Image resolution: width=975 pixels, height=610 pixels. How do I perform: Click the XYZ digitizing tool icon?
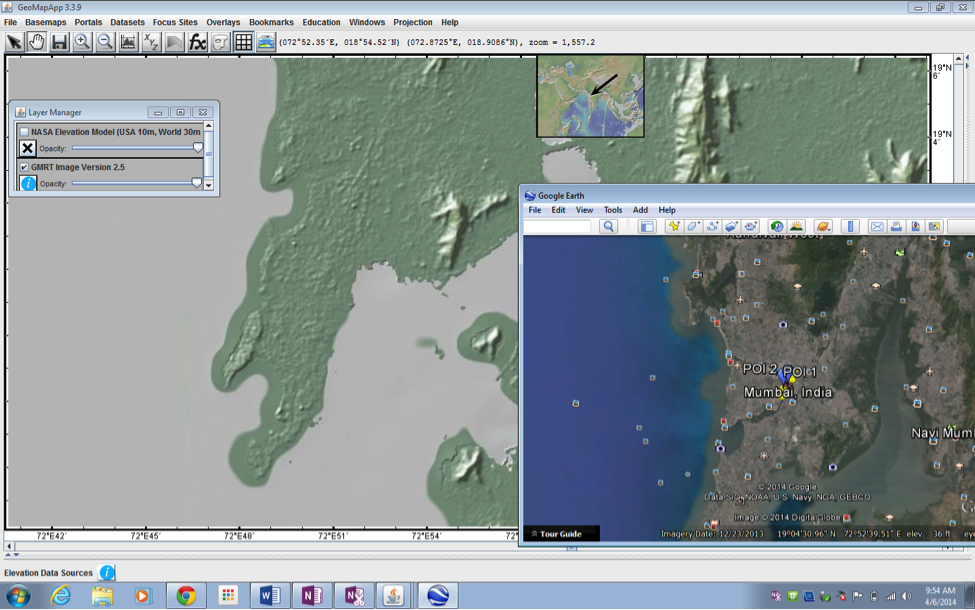(152, 42)
